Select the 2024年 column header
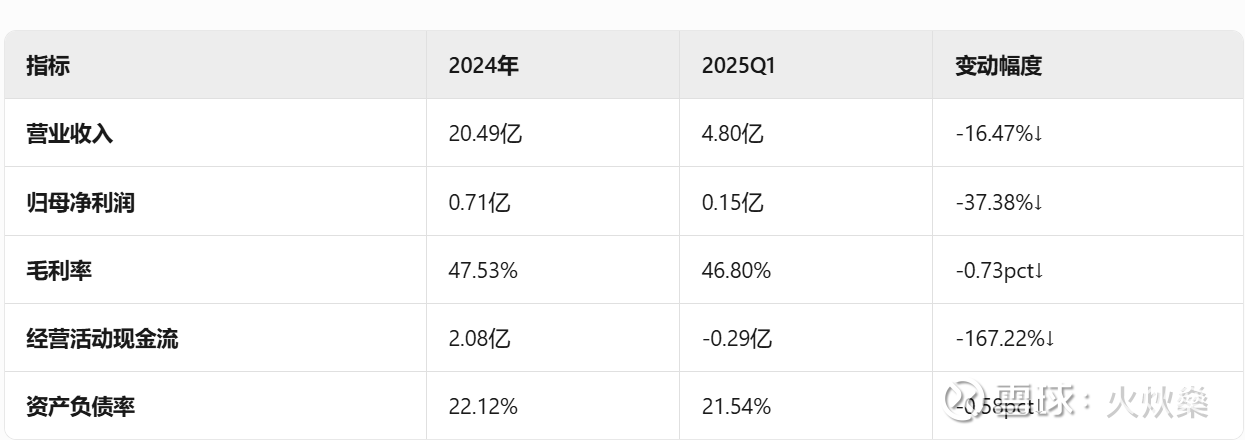Viewport: 1245px width, 440px height. pos(484,66)
